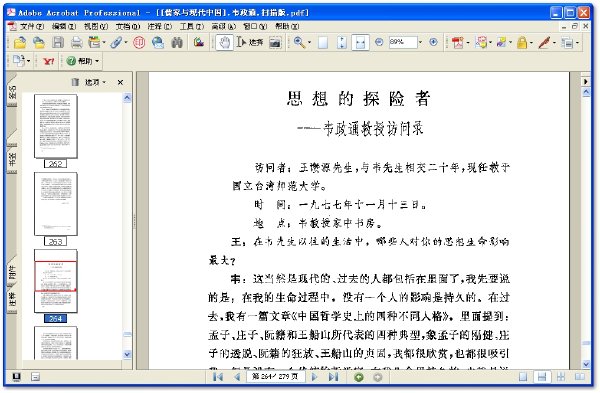Click the page number field 第264/279页
Screen dimensions: 600x393
pyautogui.click(x=276, y=377)
